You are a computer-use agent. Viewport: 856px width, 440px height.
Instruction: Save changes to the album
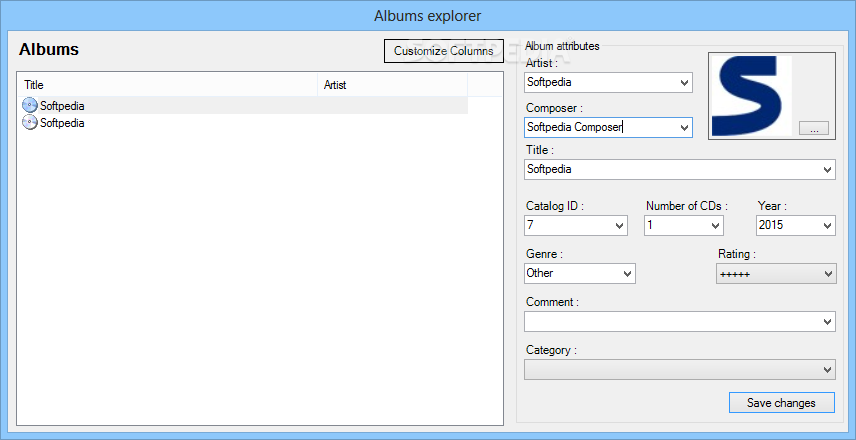[x=781, y=403]
